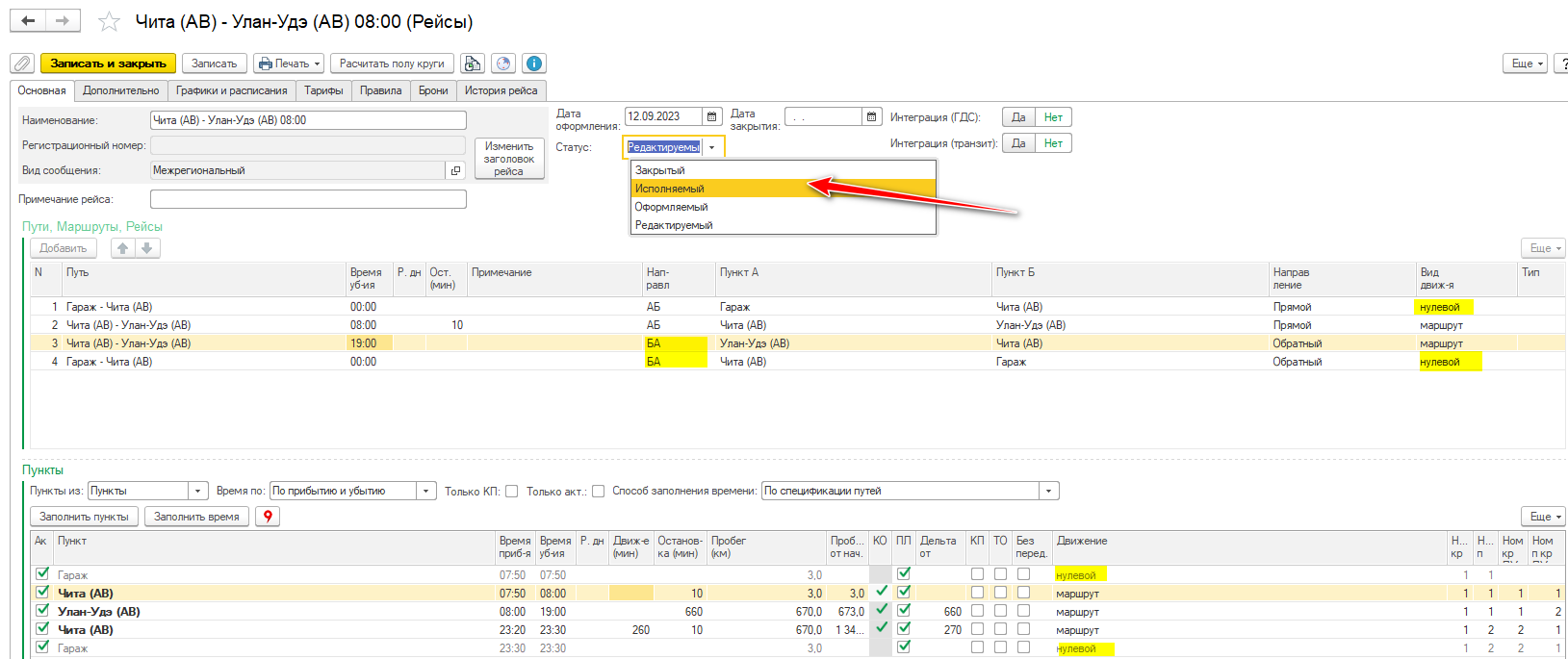Screen dimensions: 1568x659
Task: Uncheck the Ак checkbox for Улан-Удэ (АВ)
Action: [x=42, y=611]
